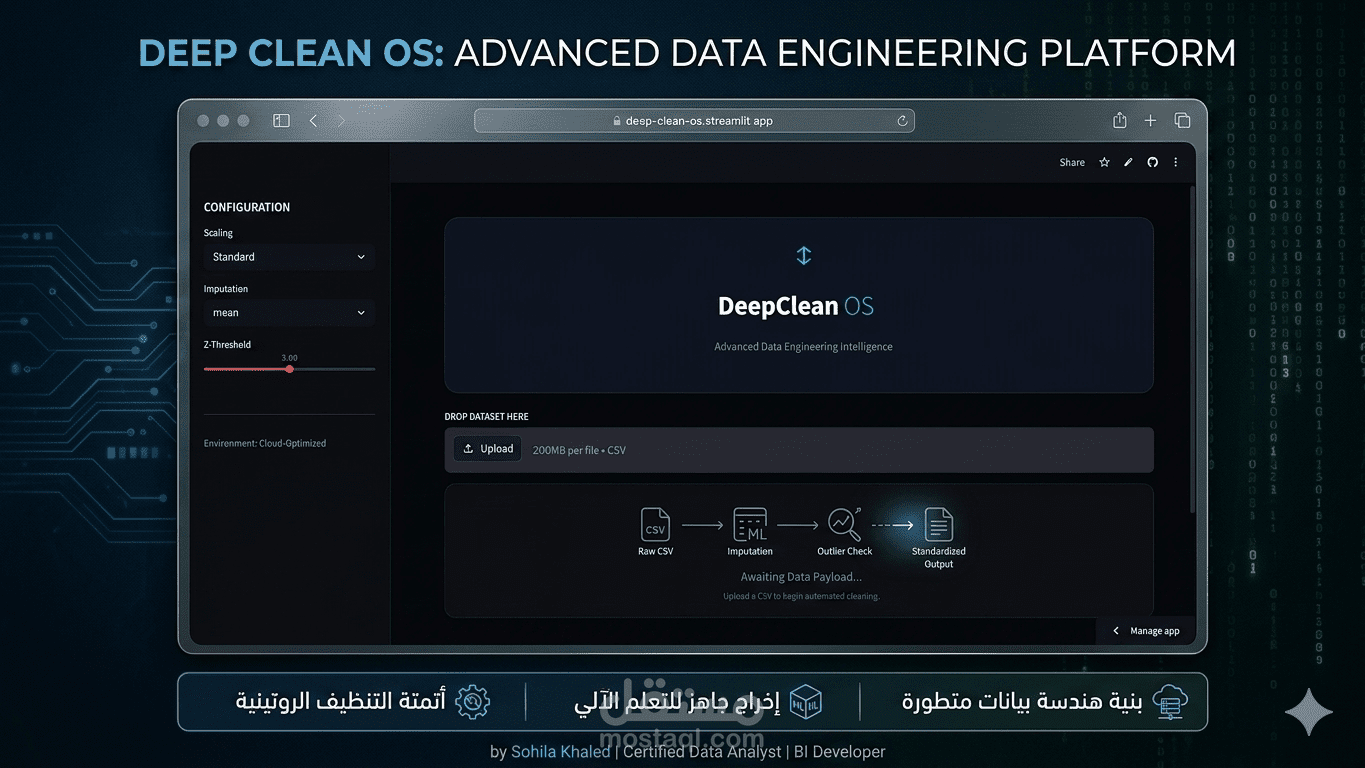This screenshot has height=768, width=1365.
Task: Click the "CONFIGURATION" sidebar heading
Action: click(x=247, y=207)
